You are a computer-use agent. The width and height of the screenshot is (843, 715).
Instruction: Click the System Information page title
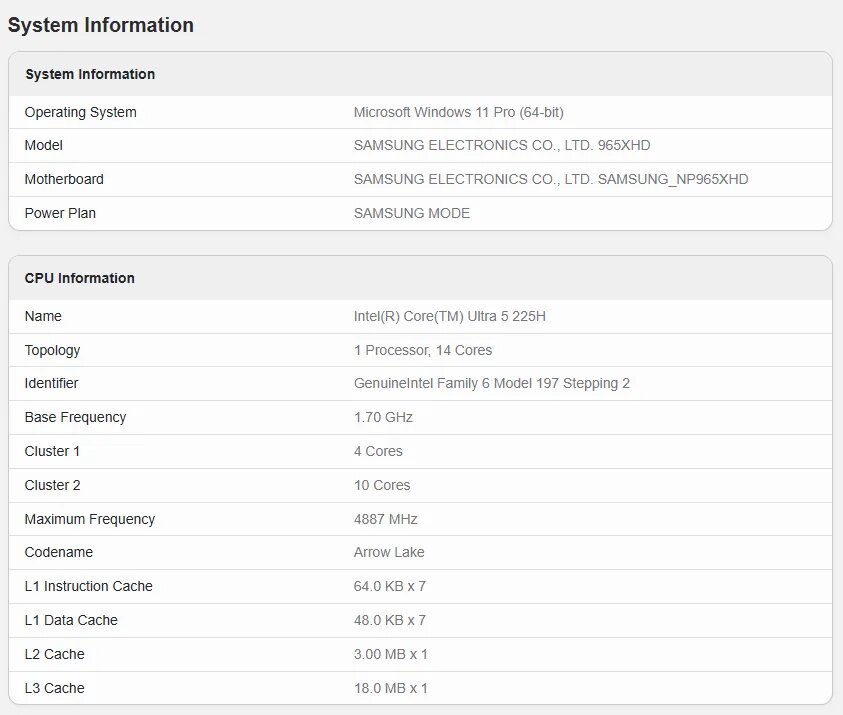tap(101, 25)
